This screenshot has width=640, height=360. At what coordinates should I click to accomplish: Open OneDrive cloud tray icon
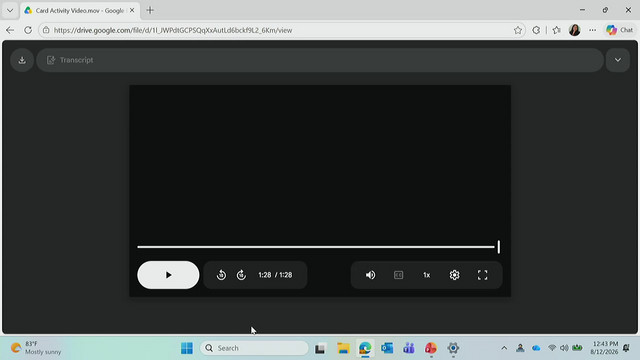[x=536, y=348]
